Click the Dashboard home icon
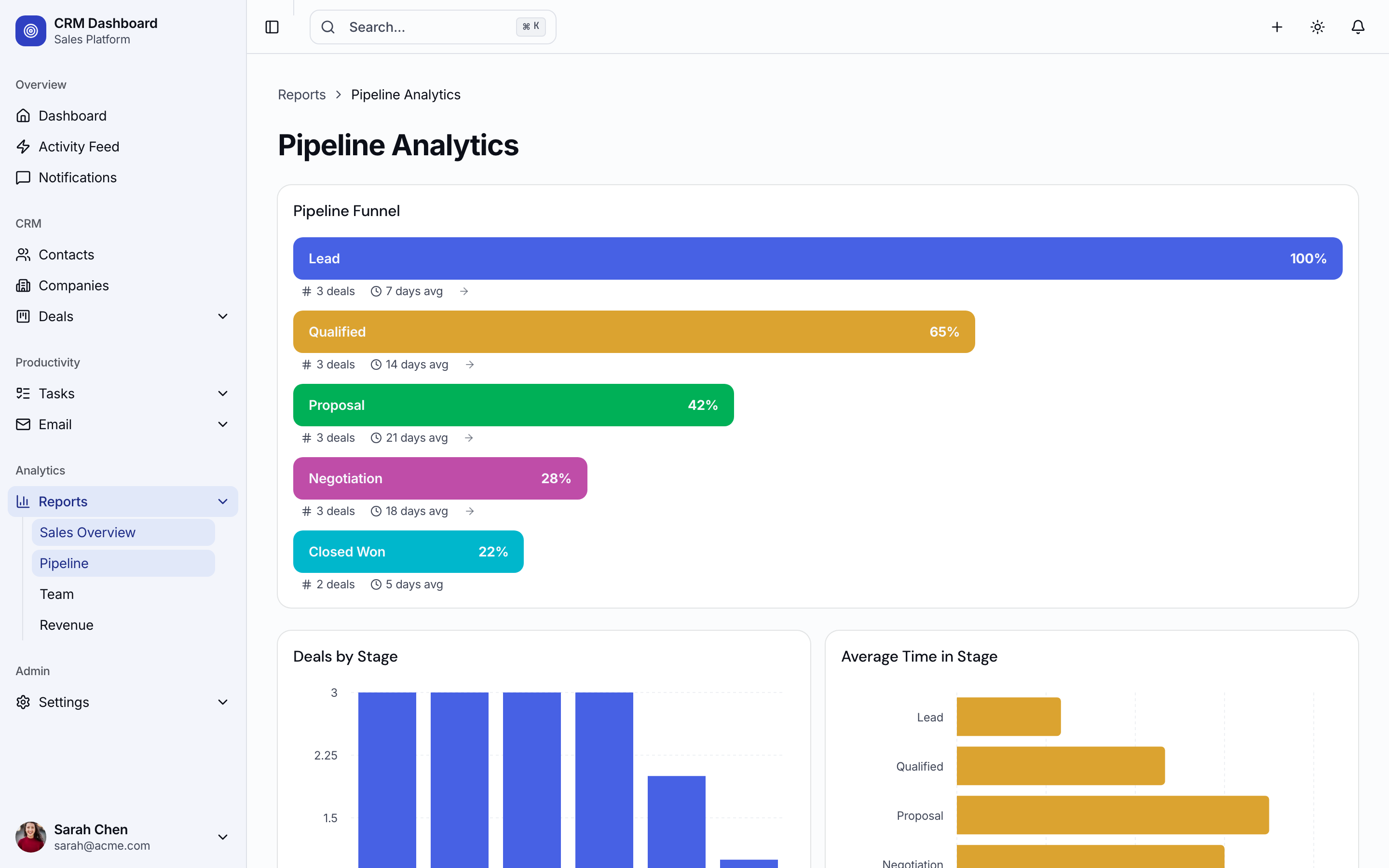This screenshot has height=868, width=1389. [x=23, y=115]
